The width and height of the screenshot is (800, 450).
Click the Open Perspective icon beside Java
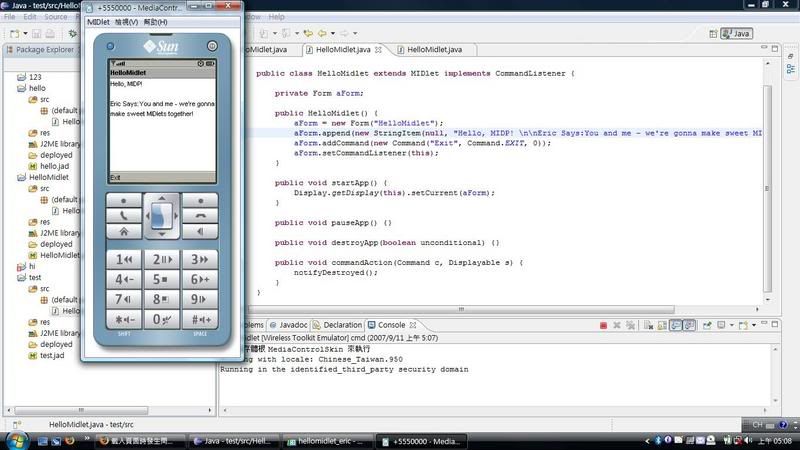(711, 33)
